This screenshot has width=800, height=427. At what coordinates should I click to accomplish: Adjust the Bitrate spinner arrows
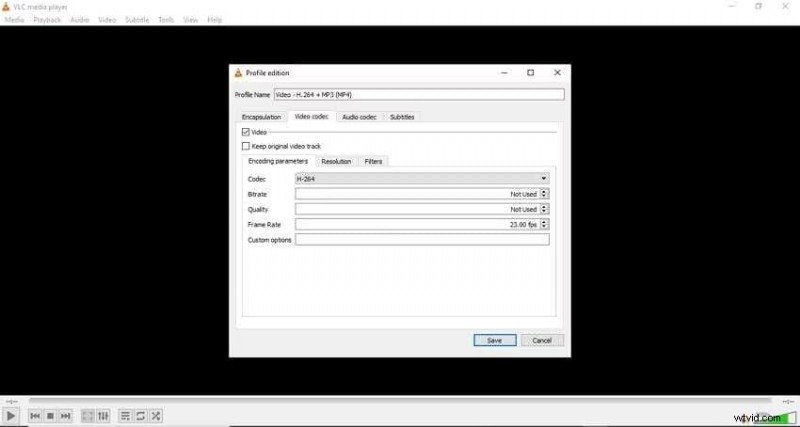tap(544, 194)
